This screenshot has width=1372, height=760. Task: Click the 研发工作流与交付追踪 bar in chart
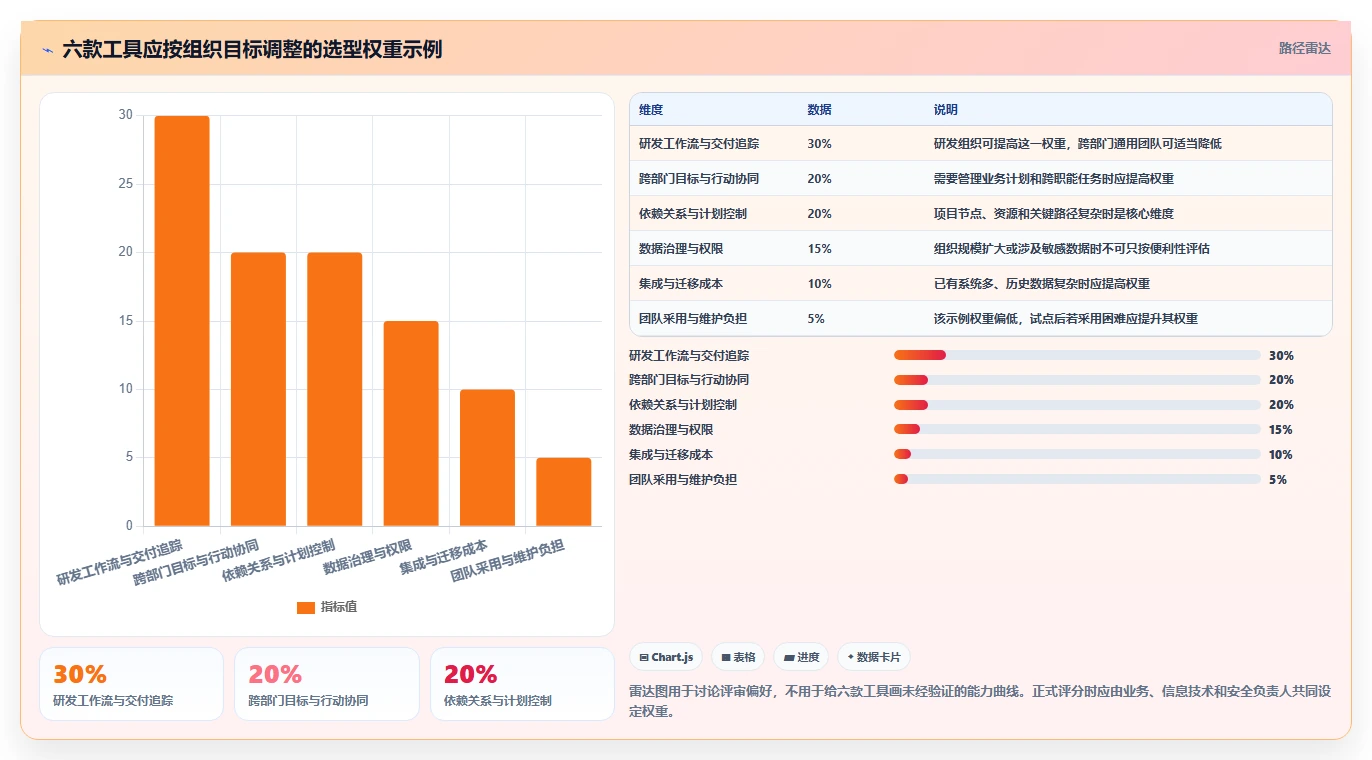point(182,321)
